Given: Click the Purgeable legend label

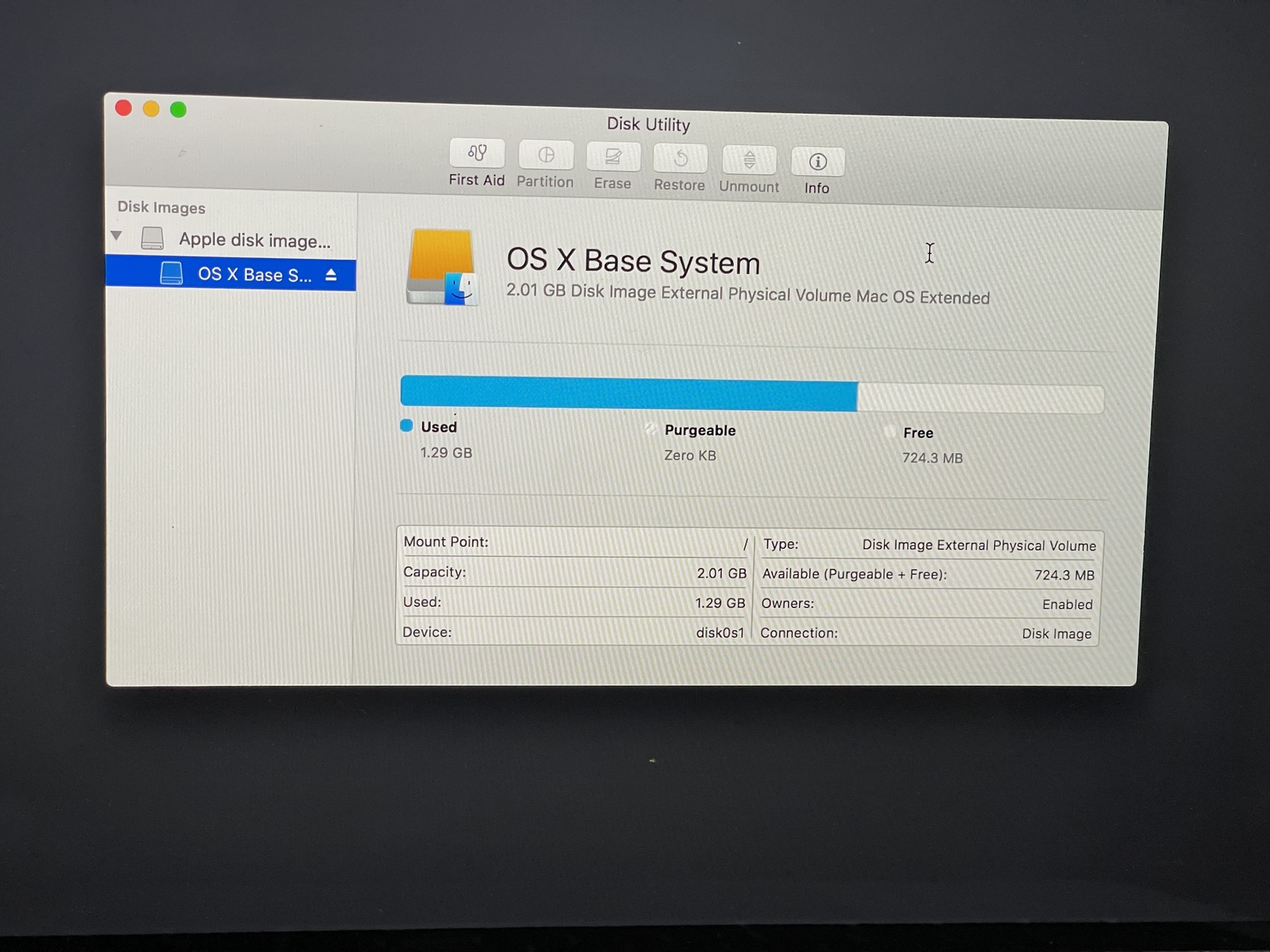Looking at the screenshot, I should [700, 430].
